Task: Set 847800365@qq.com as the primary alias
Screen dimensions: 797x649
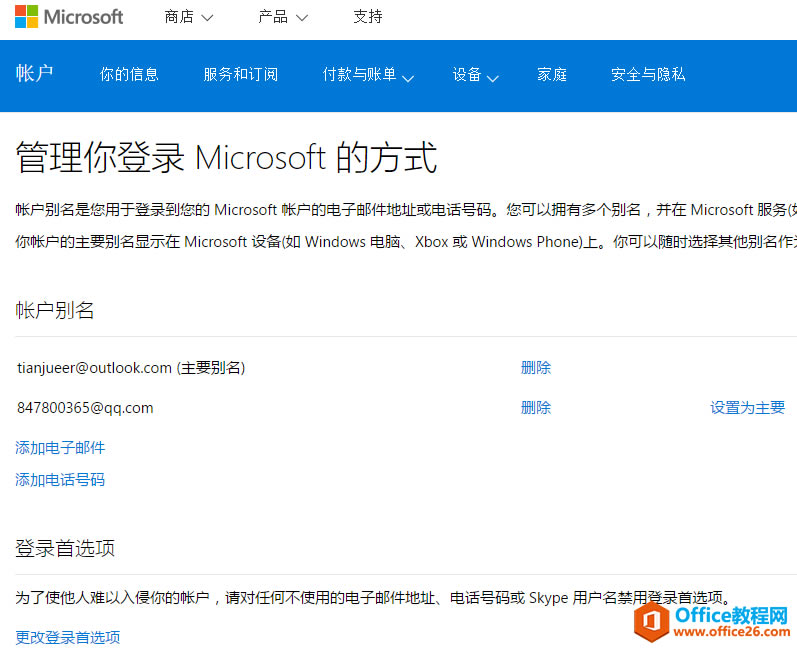Action: [x=747, y=408]
